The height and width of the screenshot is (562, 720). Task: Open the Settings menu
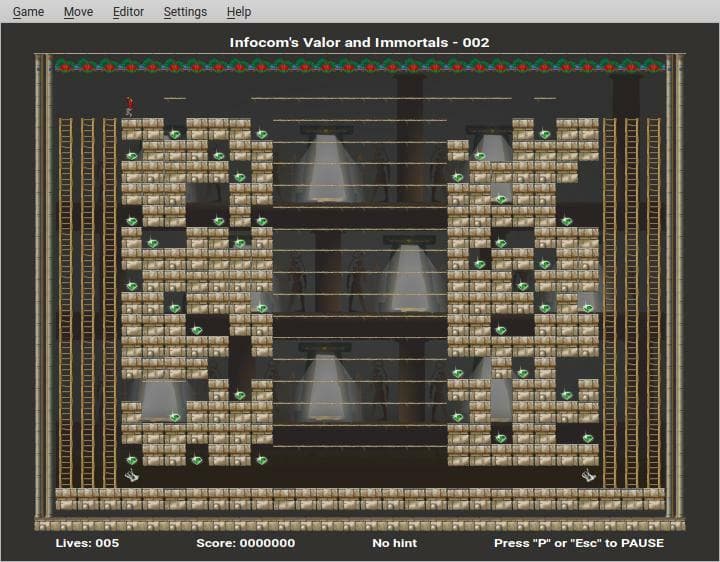(x=185, y=11)
